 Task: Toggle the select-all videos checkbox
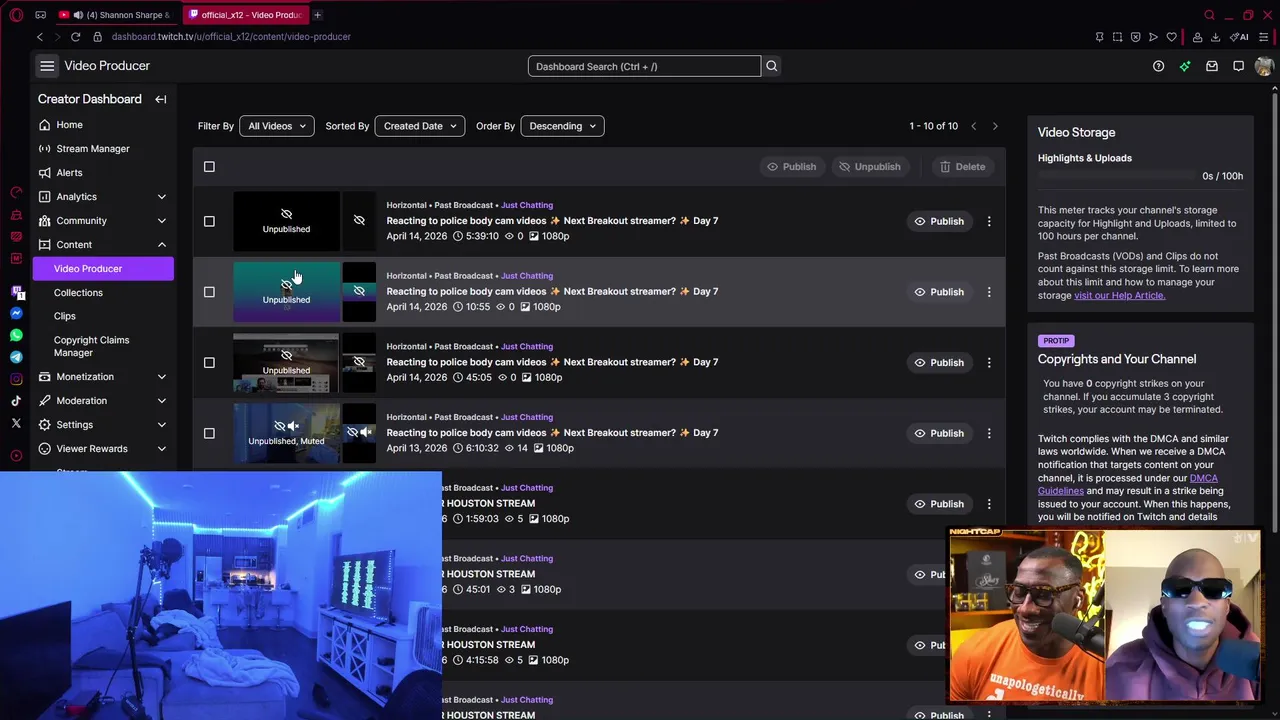click(x=209, y=167)
